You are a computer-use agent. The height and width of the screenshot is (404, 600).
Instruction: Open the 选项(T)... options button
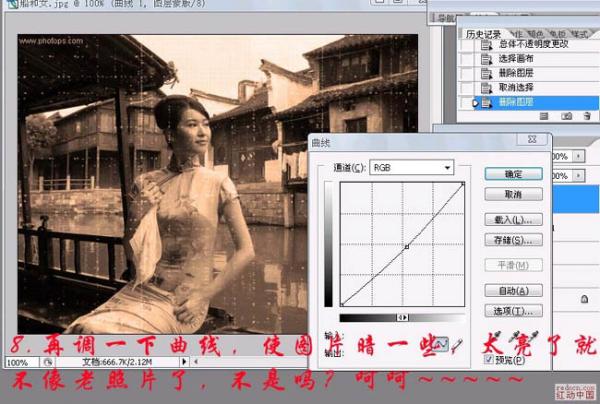click(514, 311)
